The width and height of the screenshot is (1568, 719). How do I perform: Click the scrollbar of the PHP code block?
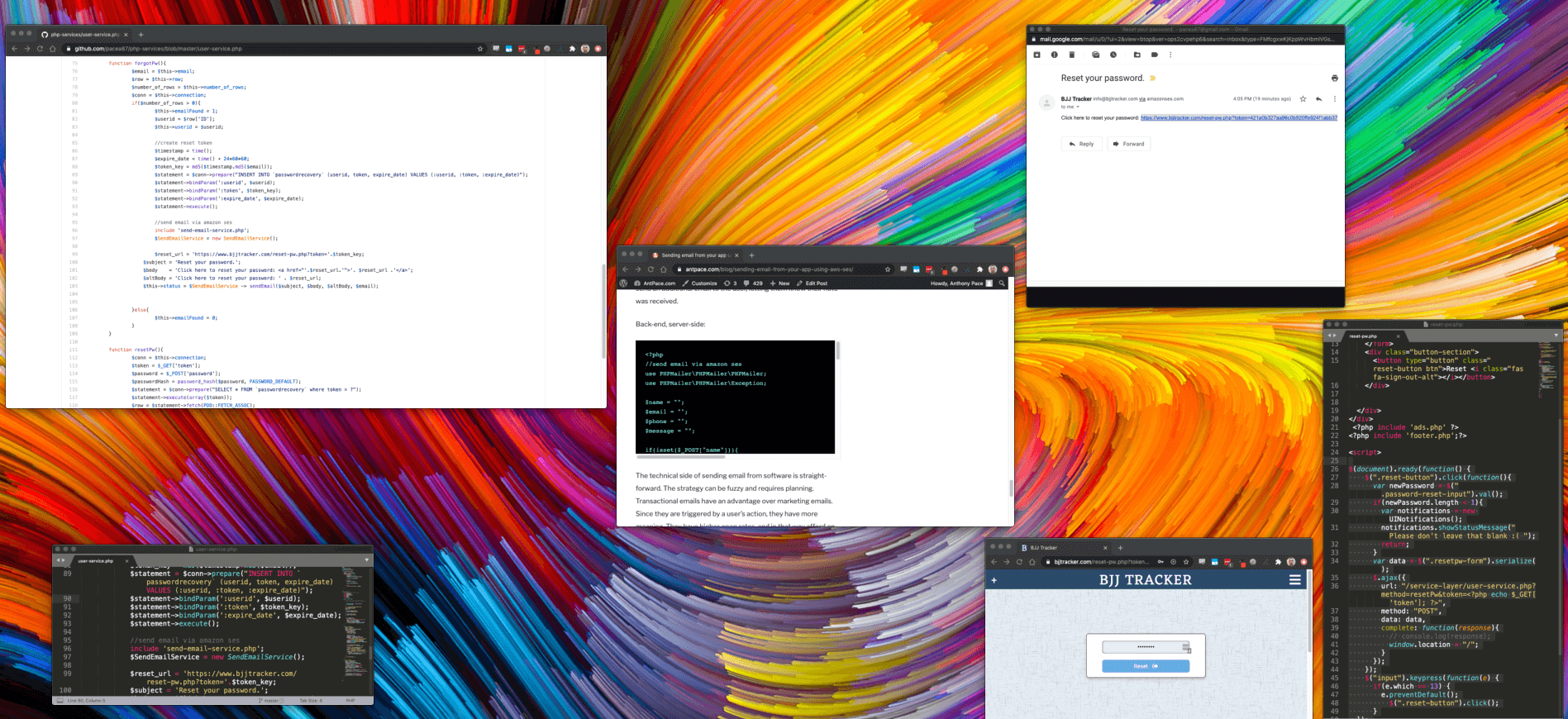click(x=838, y=350)
